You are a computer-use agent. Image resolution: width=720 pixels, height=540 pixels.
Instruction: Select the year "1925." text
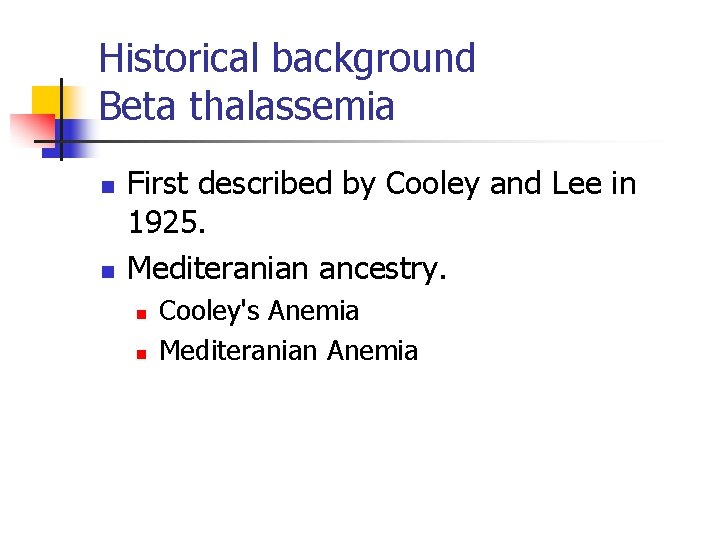click(167, 225)
